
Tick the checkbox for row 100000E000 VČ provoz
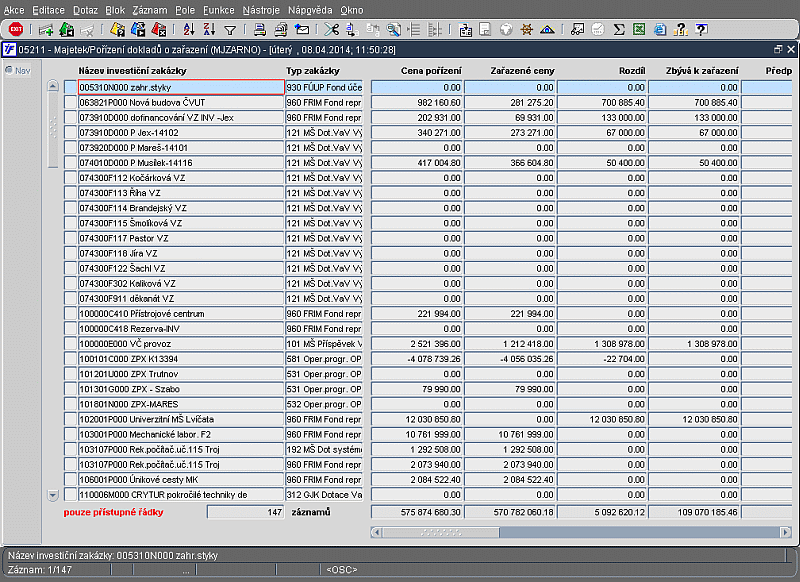pyautogui.click(x=70, y=344)
